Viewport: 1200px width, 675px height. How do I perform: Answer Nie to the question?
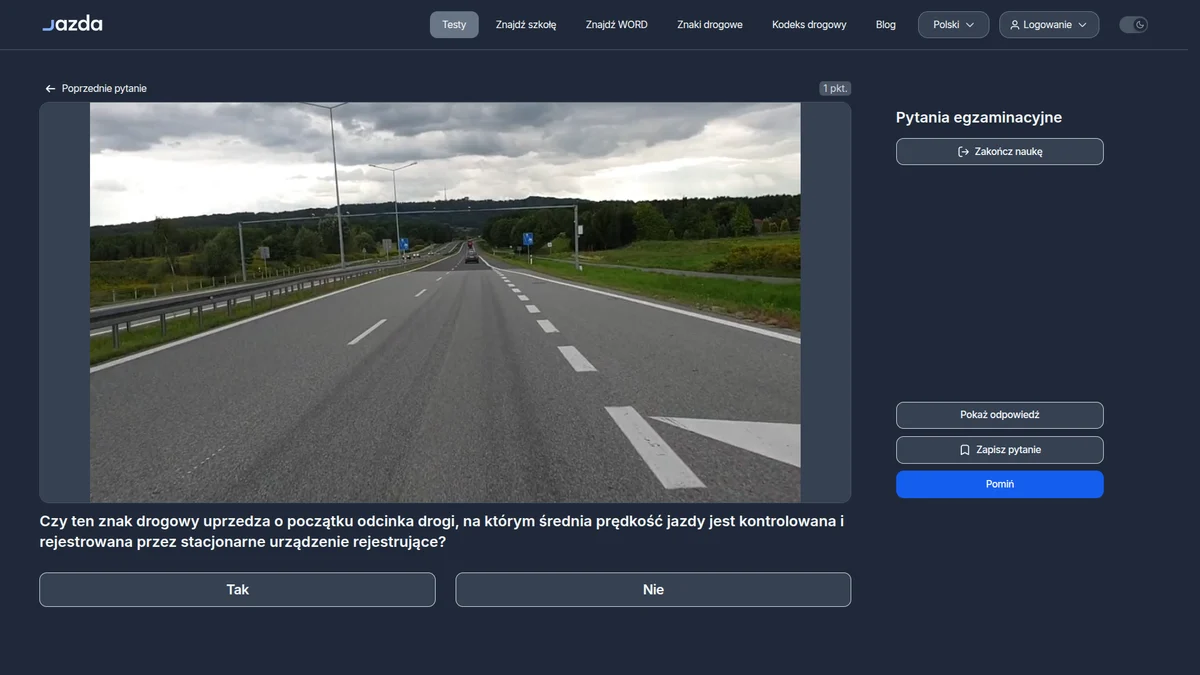(653, 590)
